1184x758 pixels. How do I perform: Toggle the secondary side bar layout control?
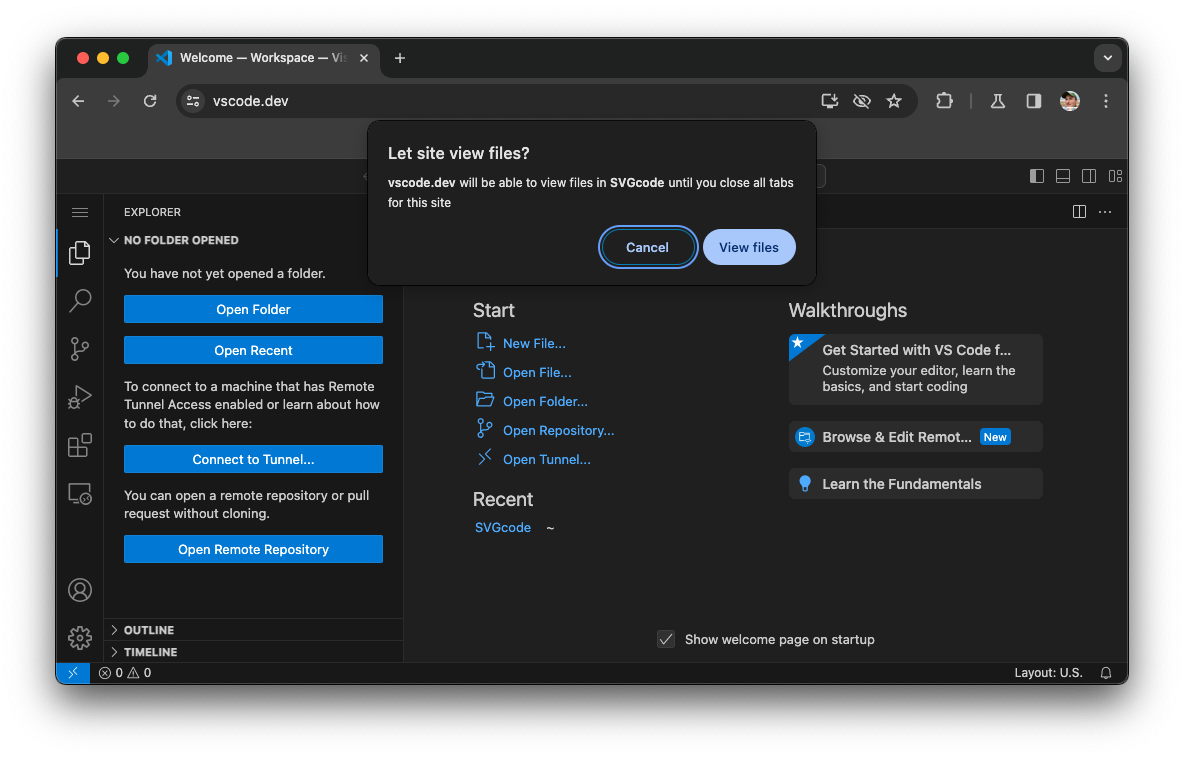[1088, 175]
